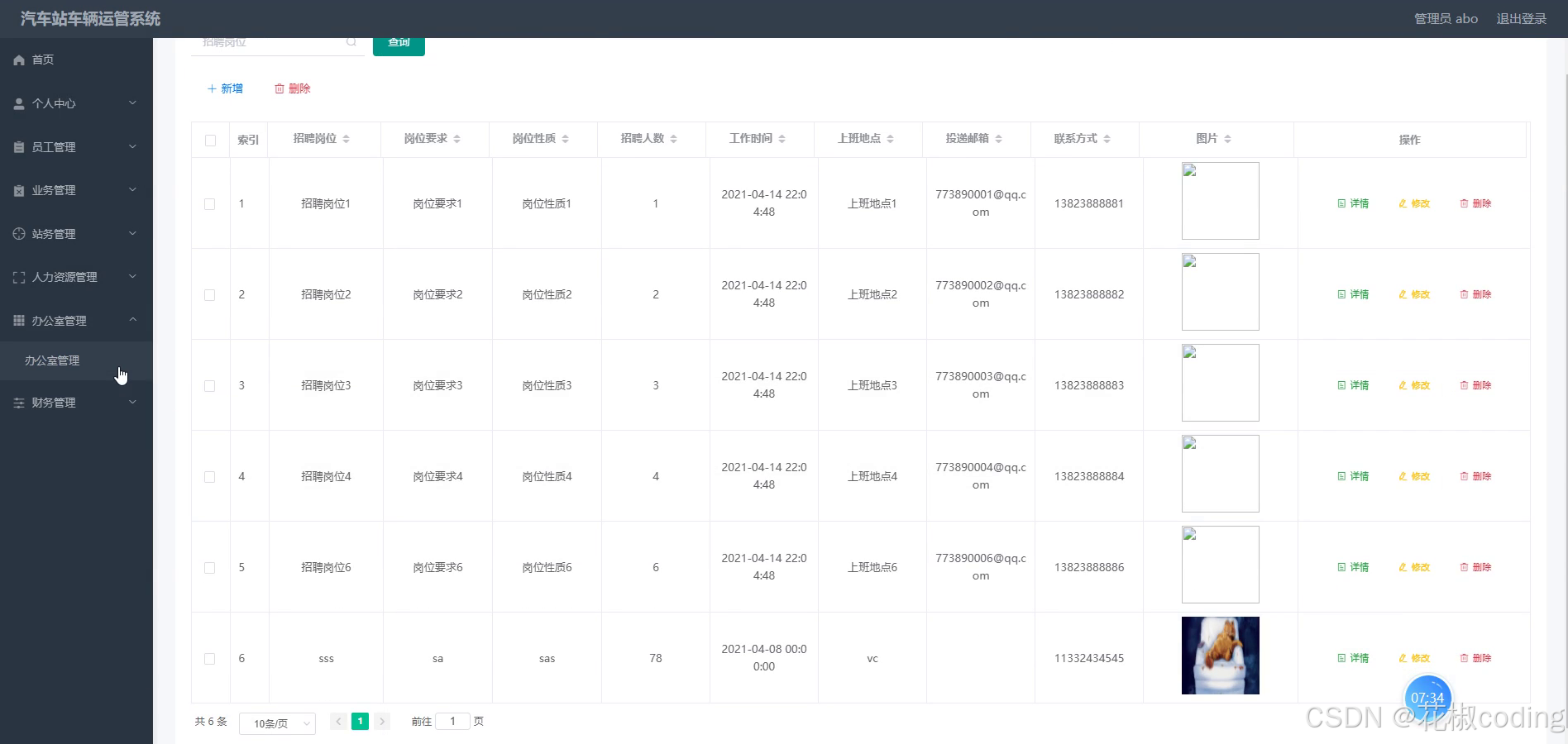Check the checkbox for row 招聘岗位4
This screenshot has height=744, width=1568.
(x=210, y=477)
